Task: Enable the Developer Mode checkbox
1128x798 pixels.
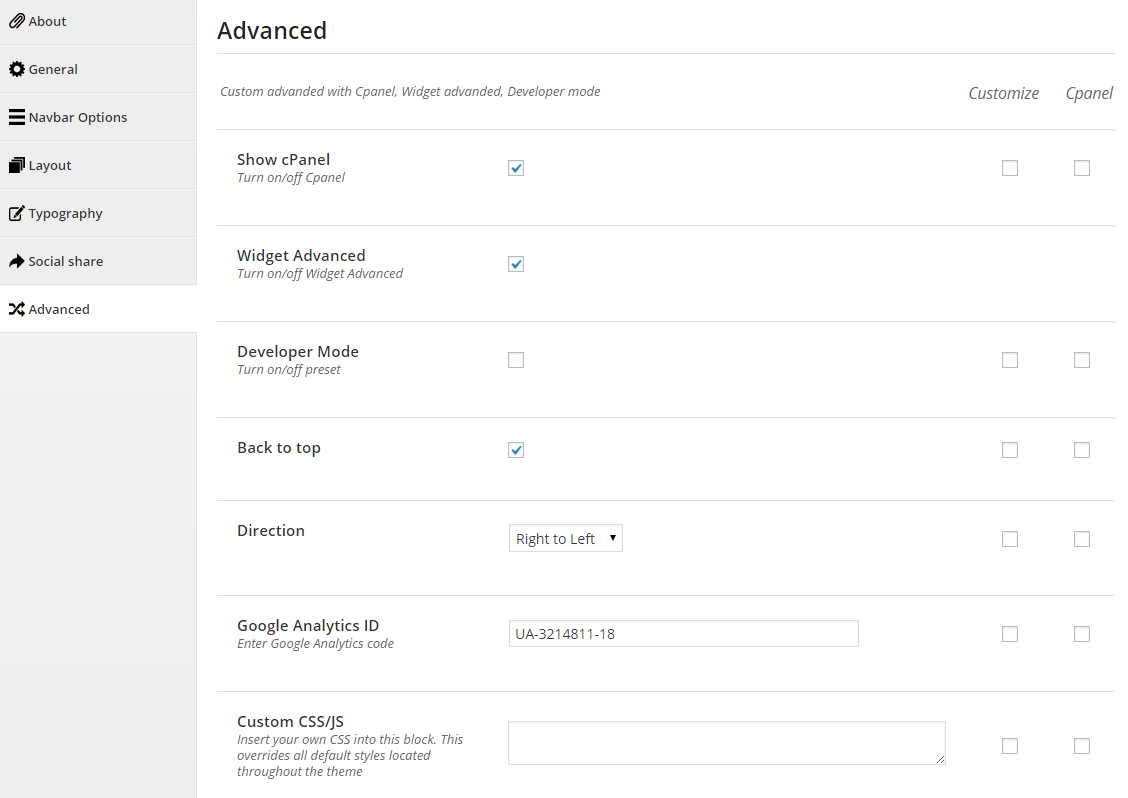Action: (x=516, y=360)
